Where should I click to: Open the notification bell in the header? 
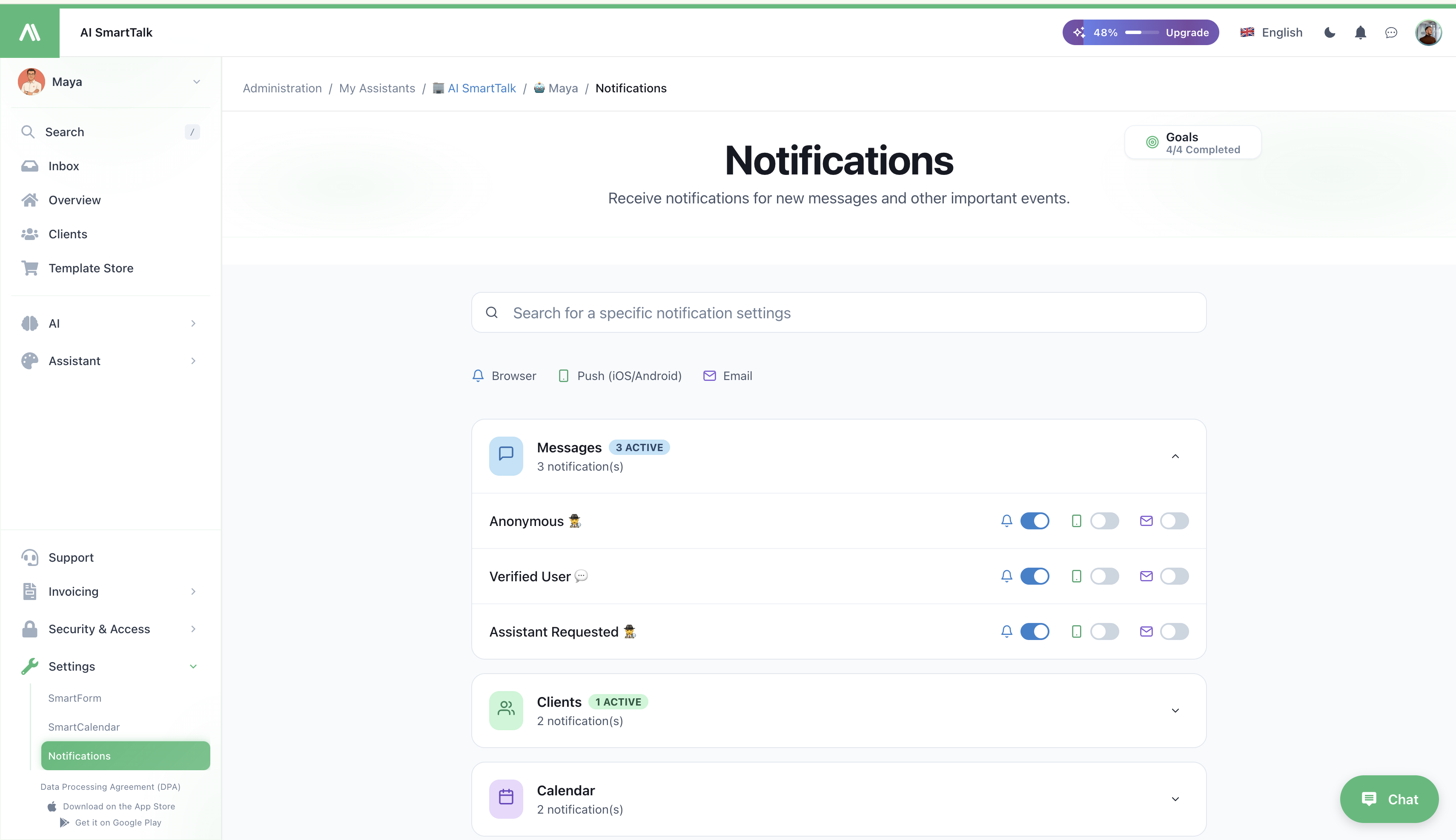point(1360,32)
